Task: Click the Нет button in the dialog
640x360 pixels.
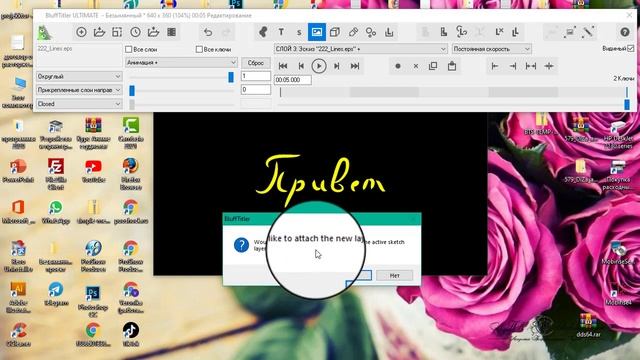Action: click(394, 276)
